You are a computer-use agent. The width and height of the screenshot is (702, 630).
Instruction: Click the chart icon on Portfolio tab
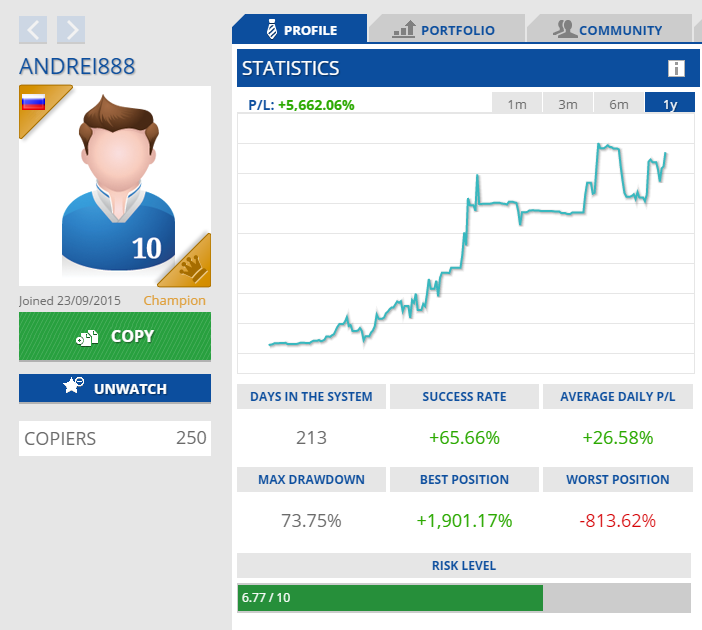tap(404, 30)
